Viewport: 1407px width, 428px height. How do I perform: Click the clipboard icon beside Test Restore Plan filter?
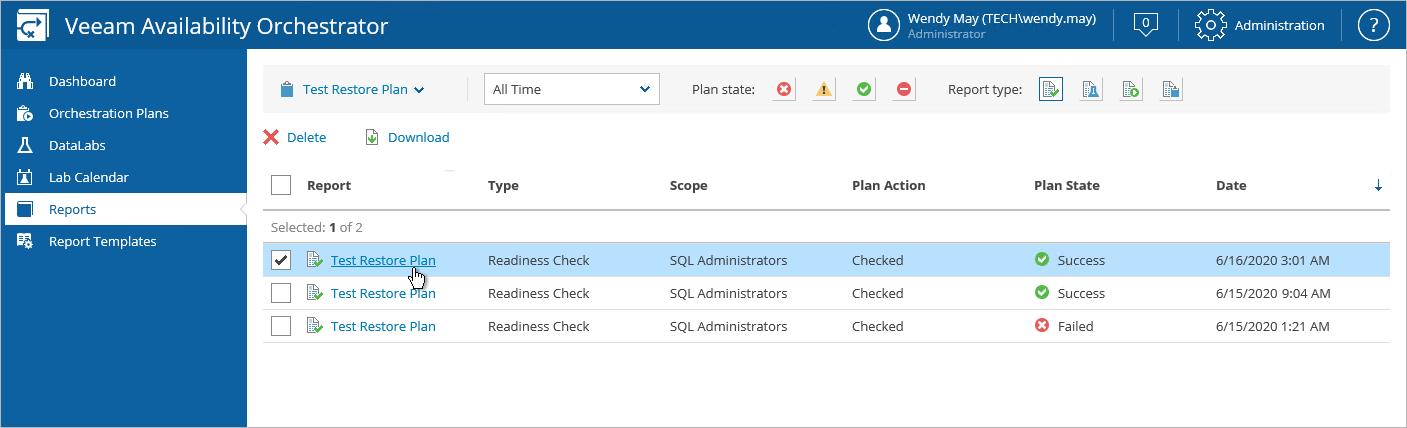[287, 89]
